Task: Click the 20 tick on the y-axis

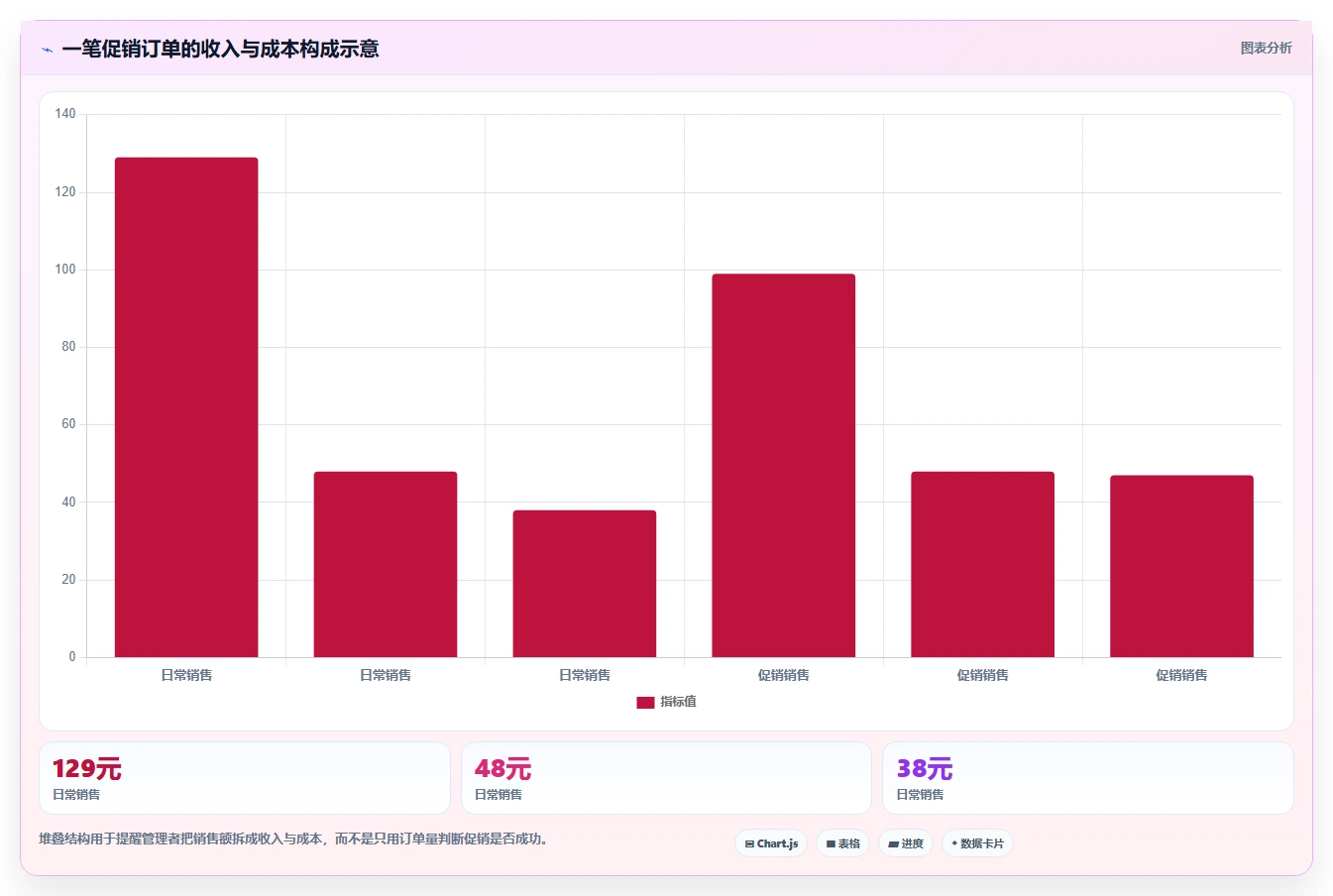Action: click(68, 579)
